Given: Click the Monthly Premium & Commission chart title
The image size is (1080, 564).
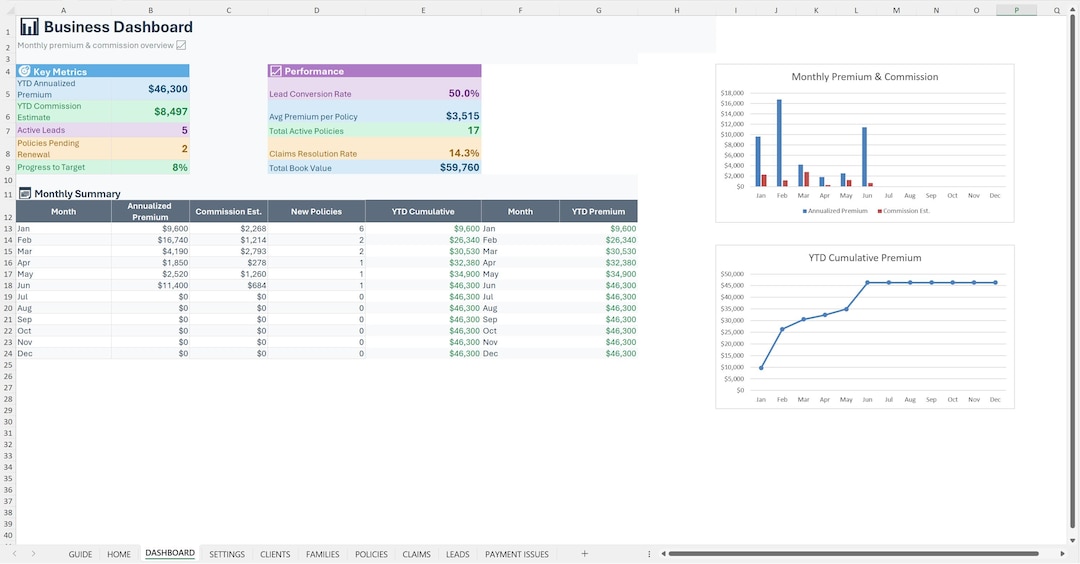Looking at the screenshot, I should point(864,76).
